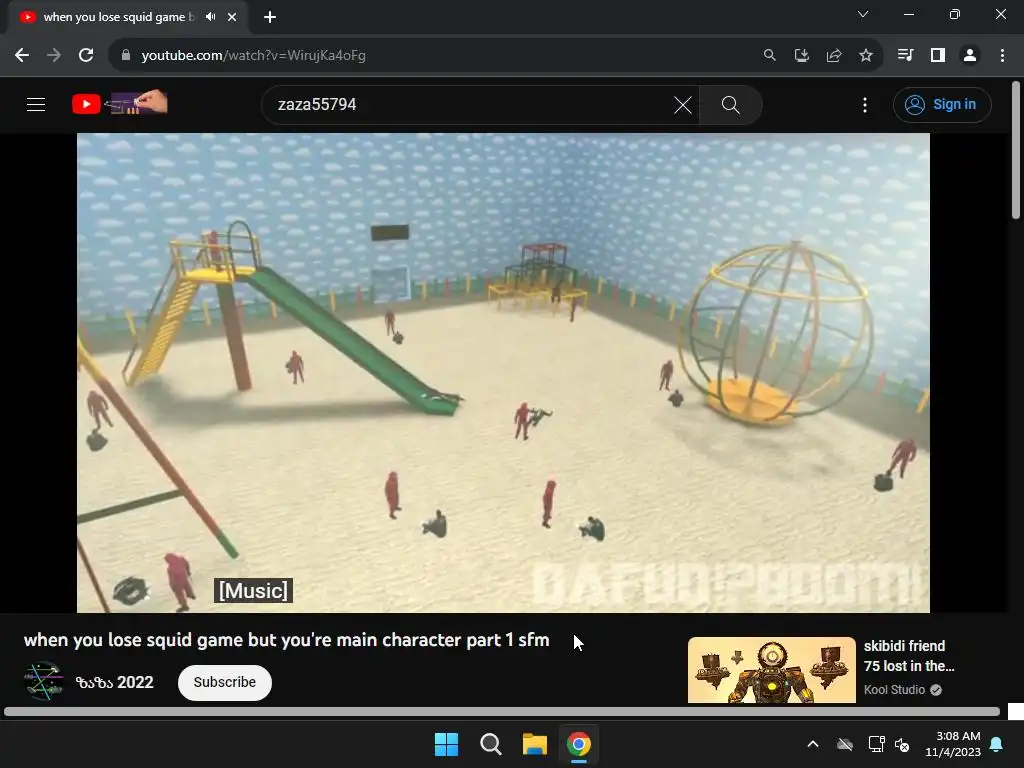The height and width of the screenshot is (768, 1024).
Task: Open the ზაზა 2022 channel avatar
Action: pyautogui.click(x=43, y=681)
